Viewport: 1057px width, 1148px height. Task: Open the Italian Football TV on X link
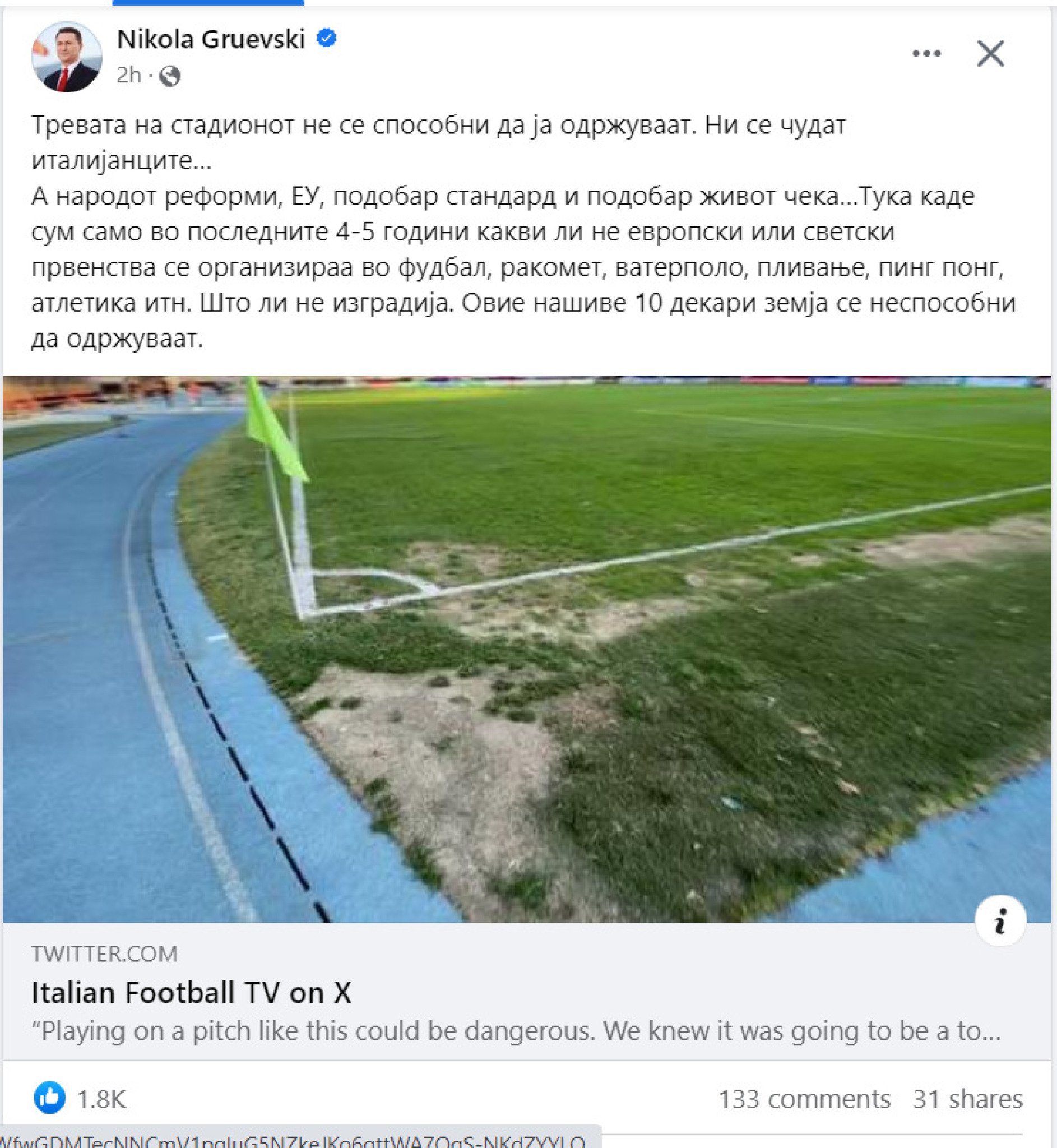(x=191, y=992)
